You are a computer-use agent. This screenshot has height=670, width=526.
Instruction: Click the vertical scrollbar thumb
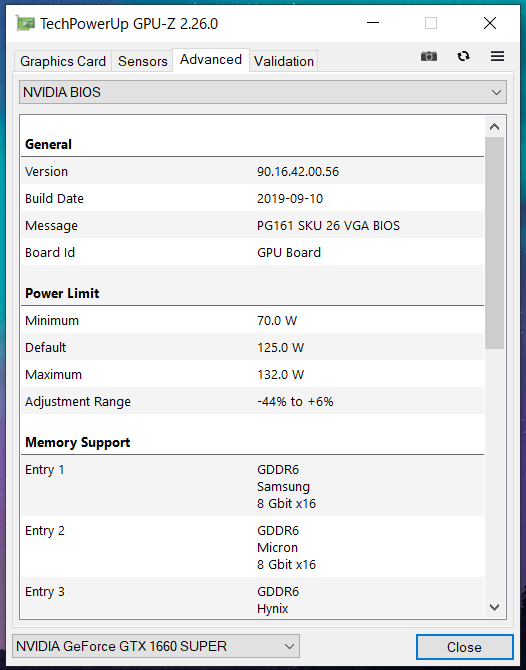pyautogui.click(x=495, y=243)
